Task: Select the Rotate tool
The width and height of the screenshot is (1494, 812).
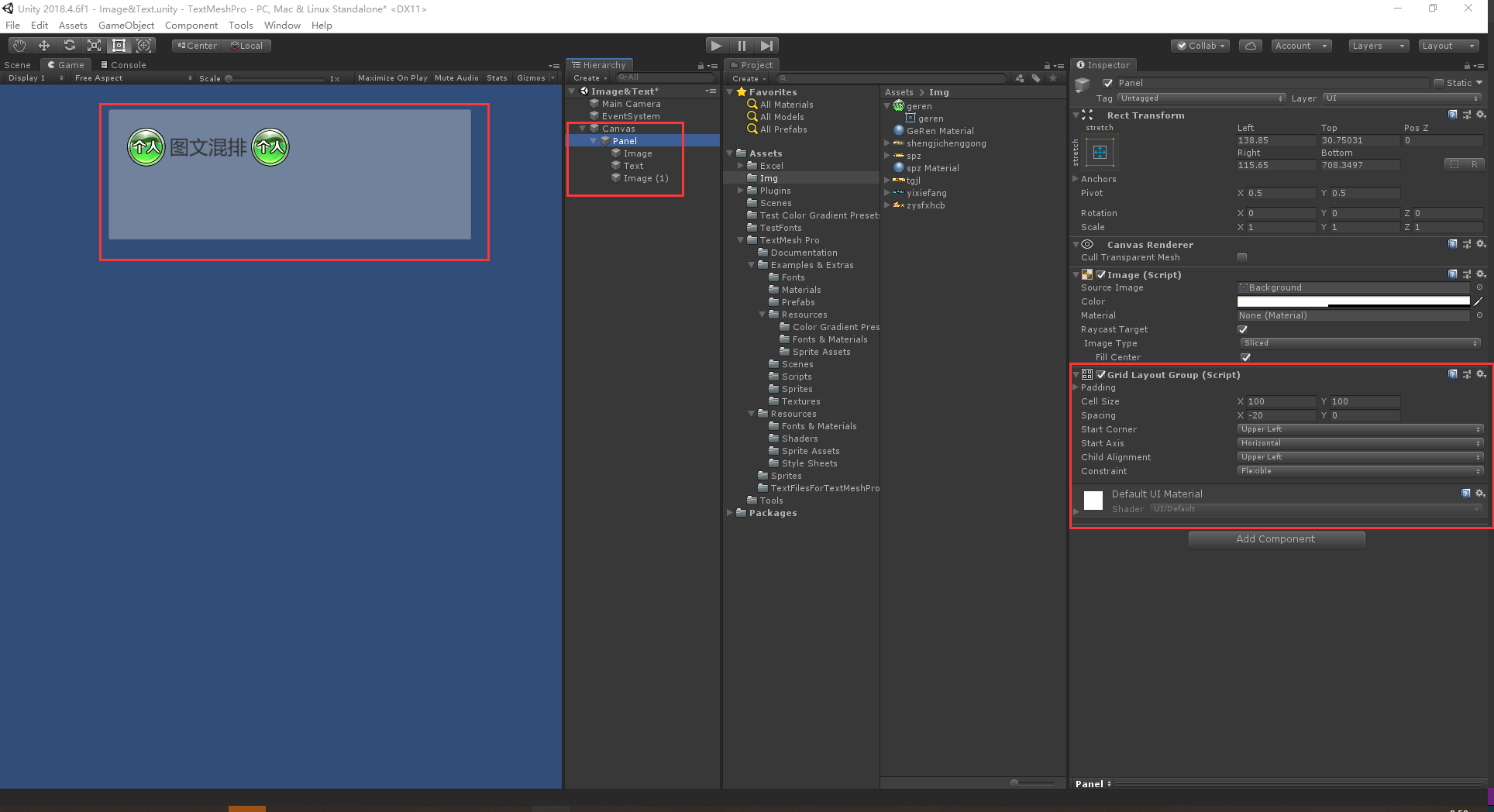Action: point(69,45)
